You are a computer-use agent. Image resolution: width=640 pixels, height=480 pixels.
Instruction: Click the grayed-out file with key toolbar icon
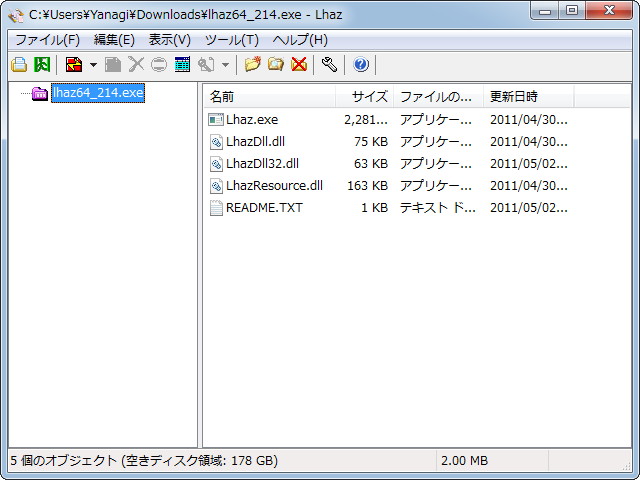206,64
